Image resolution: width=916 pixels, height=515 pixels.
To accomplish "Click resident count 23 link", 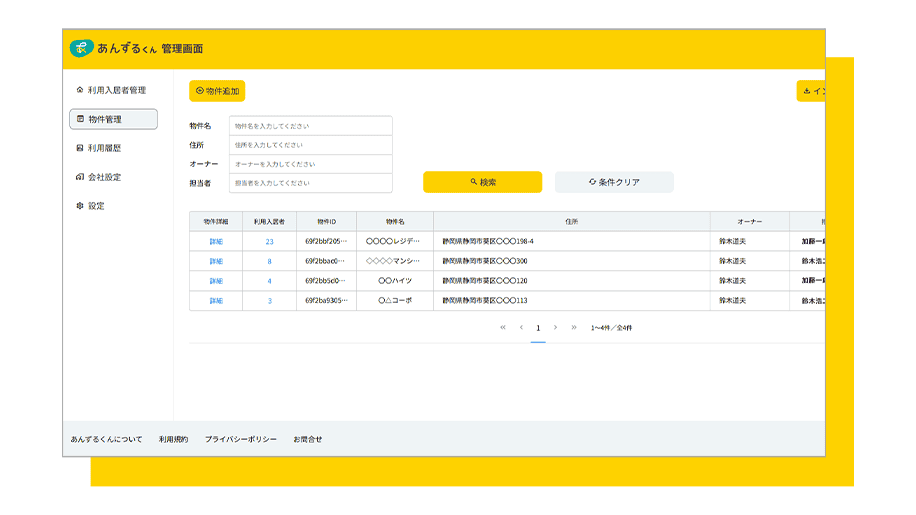I will click(269, 241).
